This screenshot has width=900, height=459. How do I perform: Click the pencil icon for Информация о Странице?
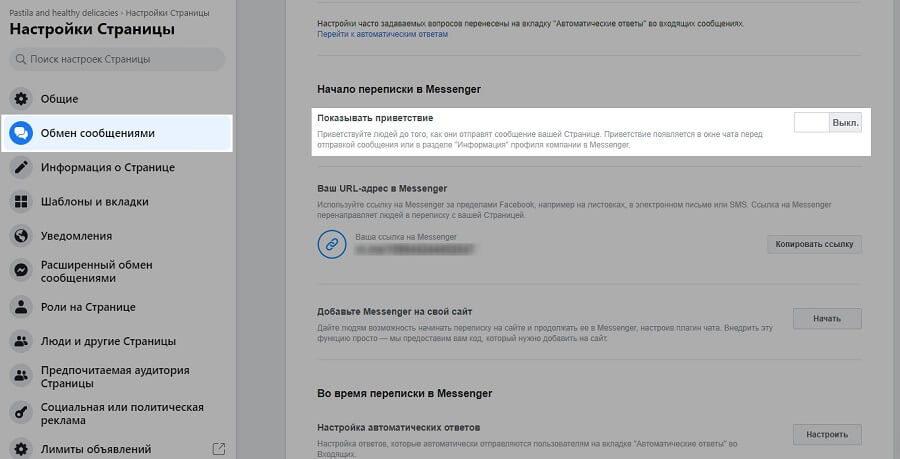[x=21, y=168]
